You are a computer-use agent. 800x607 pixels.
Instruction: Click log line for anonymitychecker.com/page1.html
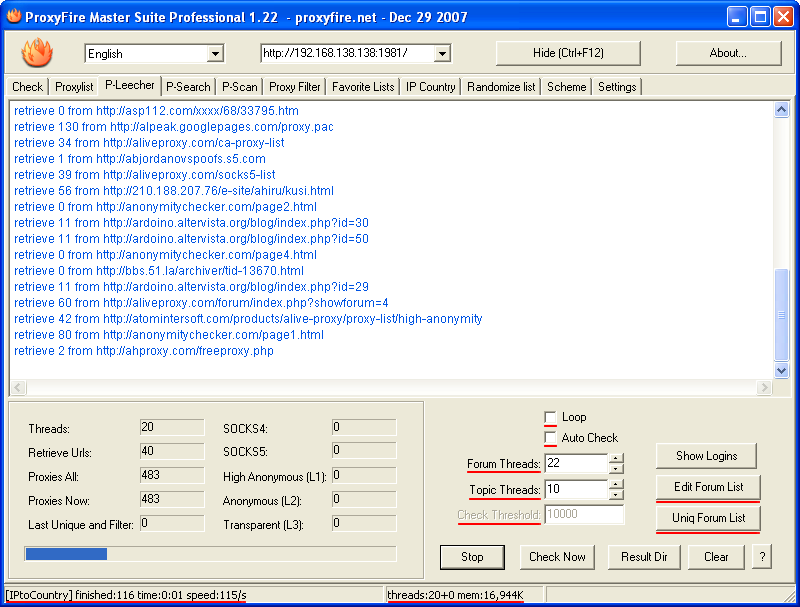coord(169,335)
